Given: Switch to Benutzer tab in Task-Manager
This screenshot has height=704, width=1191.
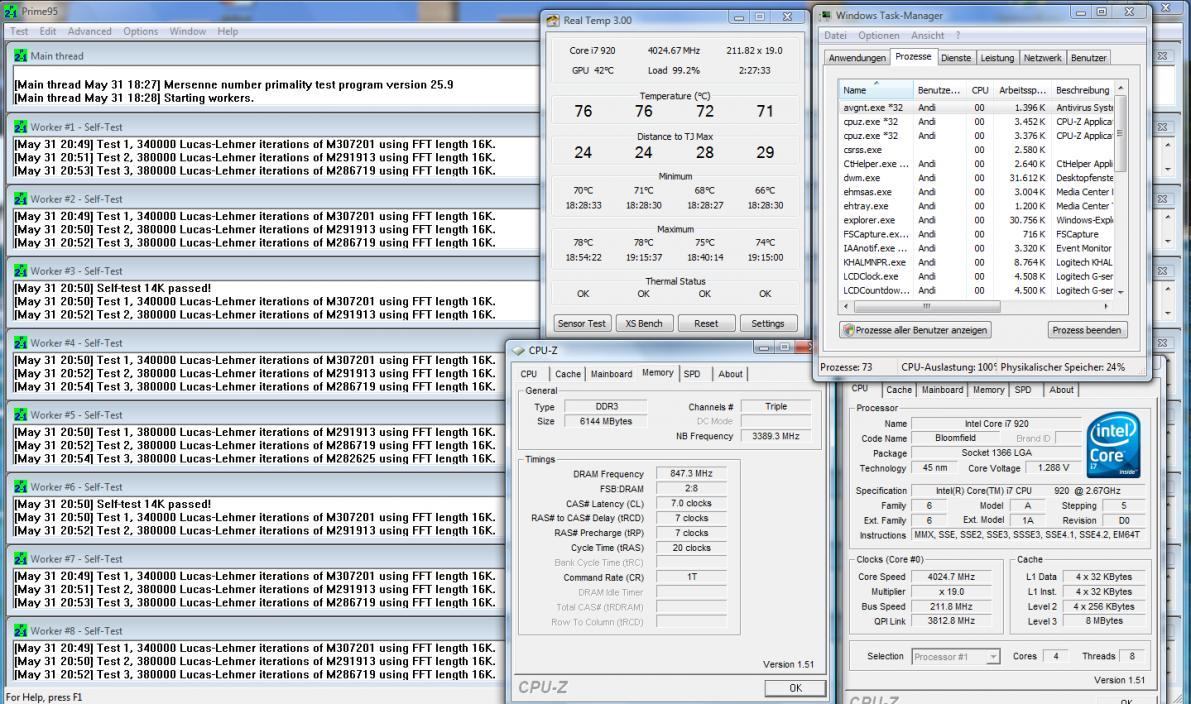Looking at the screenshot, I should pos(1088,58).
